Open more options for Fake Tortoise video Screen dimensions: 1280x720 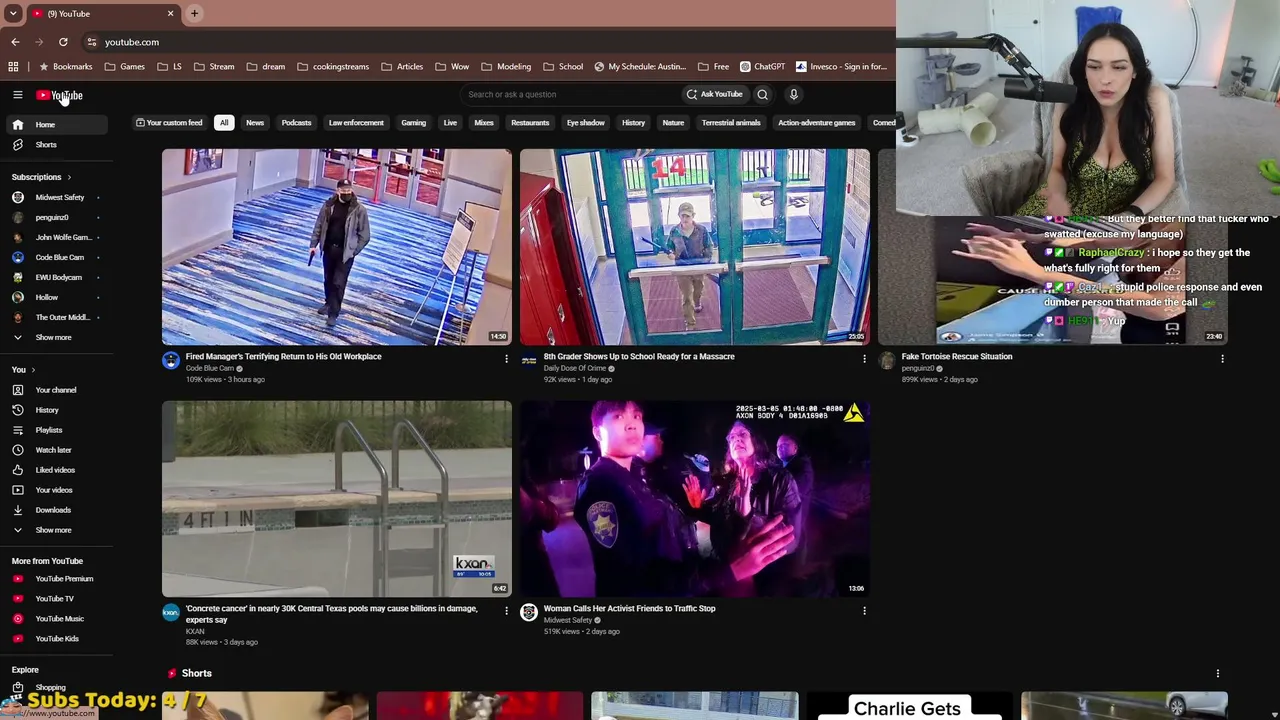(1222, 358)
